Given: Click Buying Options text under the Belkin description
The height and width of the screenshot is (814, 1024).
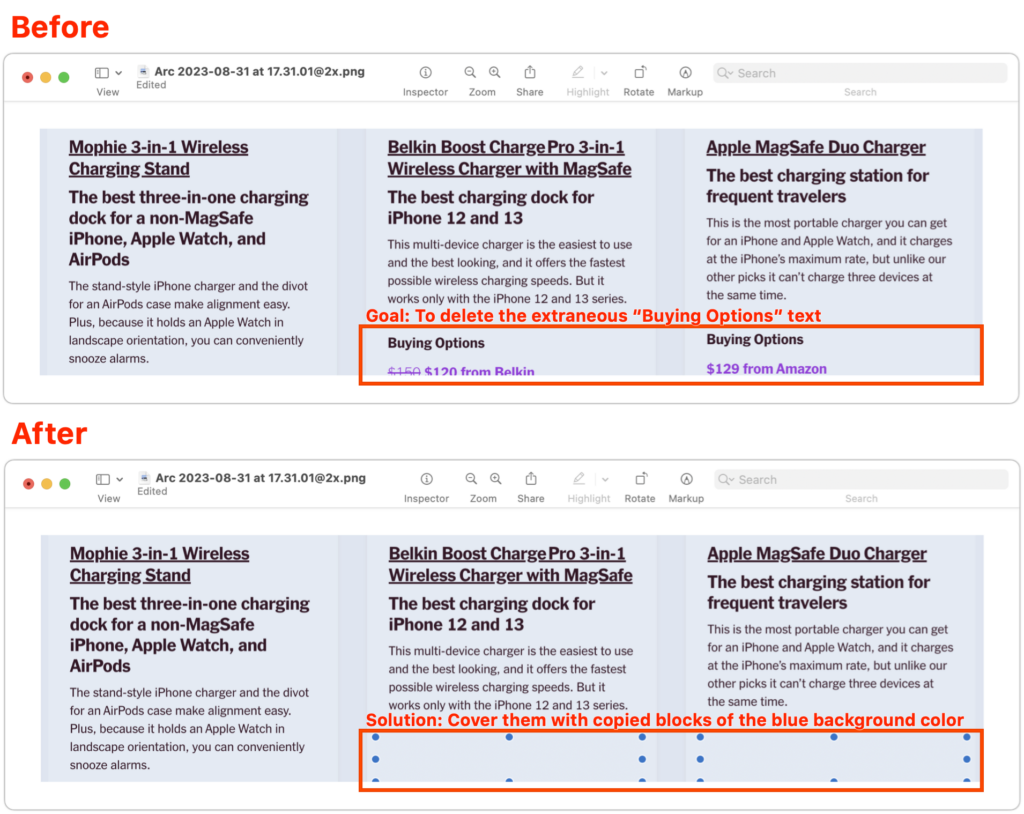Looking at the screenshot, I should 436,343.
